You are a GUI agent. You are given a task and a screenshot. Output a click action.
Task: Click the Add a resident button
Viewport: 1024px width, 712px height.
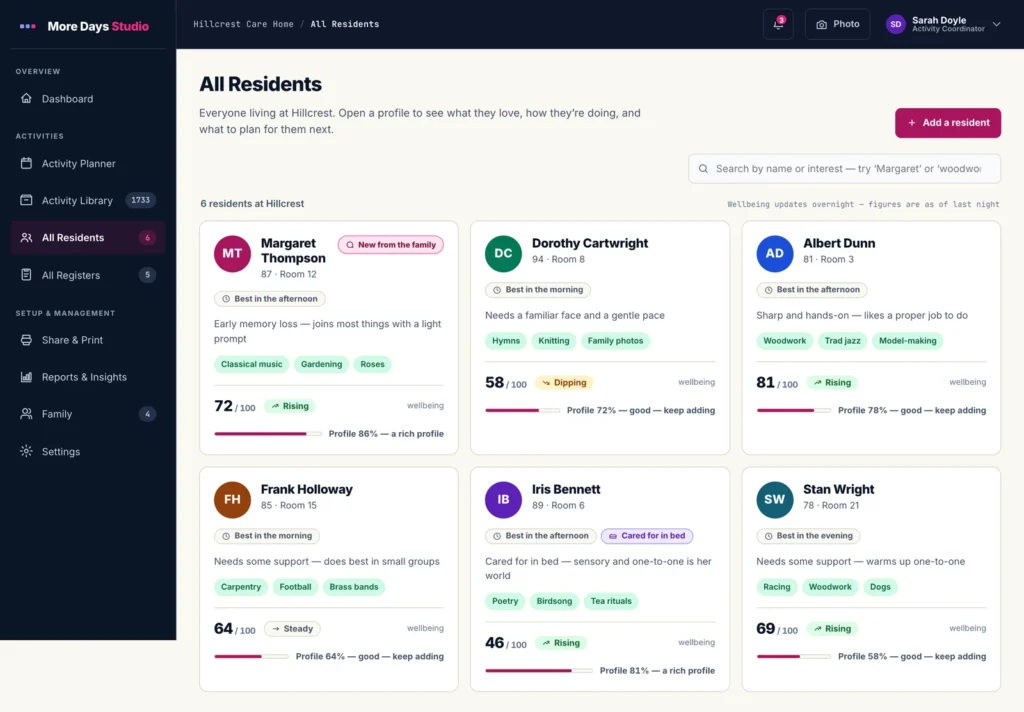tap(948, 123)
